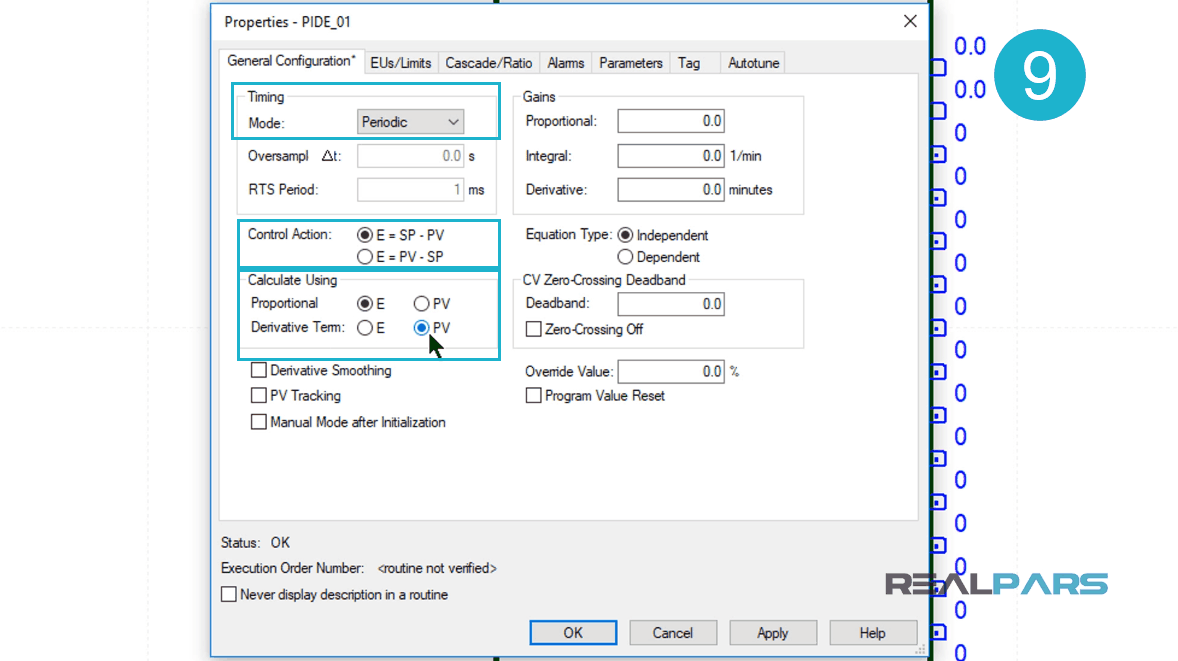1178x661 pixels.
Task: Click the routine not verified text
Action: (x=437, y=569)
